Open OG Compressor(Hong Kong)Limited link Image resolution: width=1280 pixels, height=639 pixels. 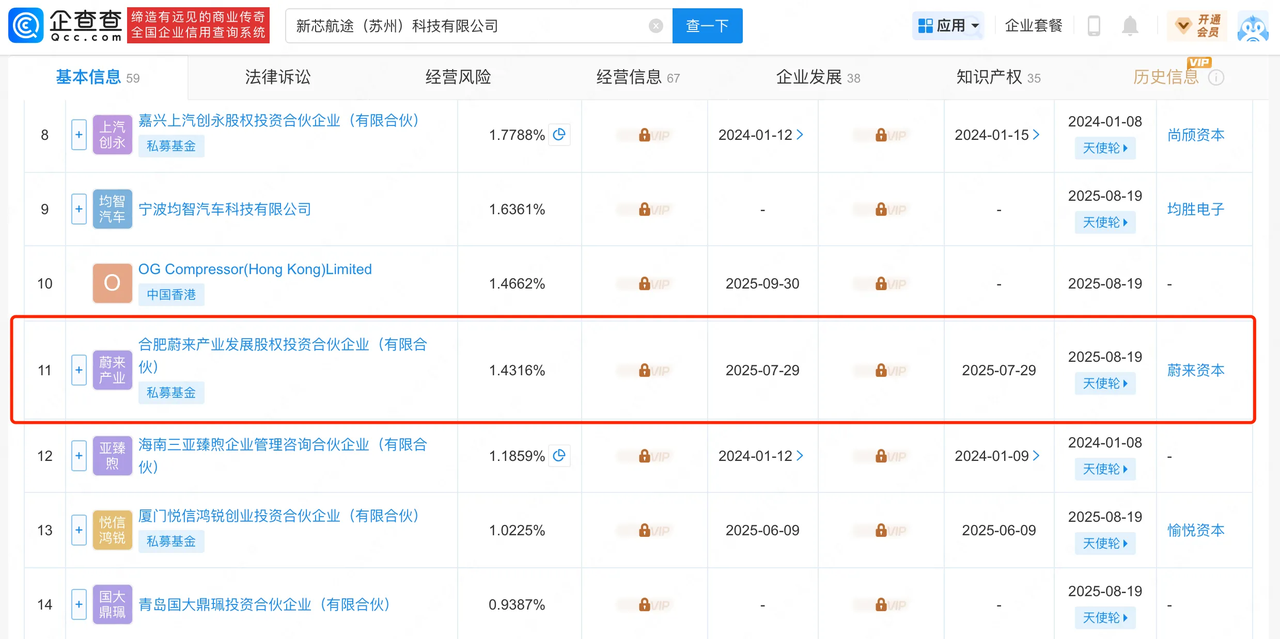pos(255,269)
